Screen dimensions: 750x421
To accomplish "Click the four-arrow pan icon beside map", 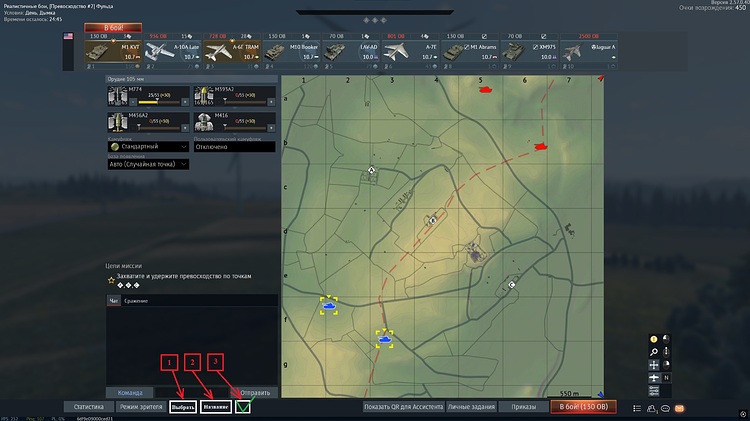I will 653,365.
